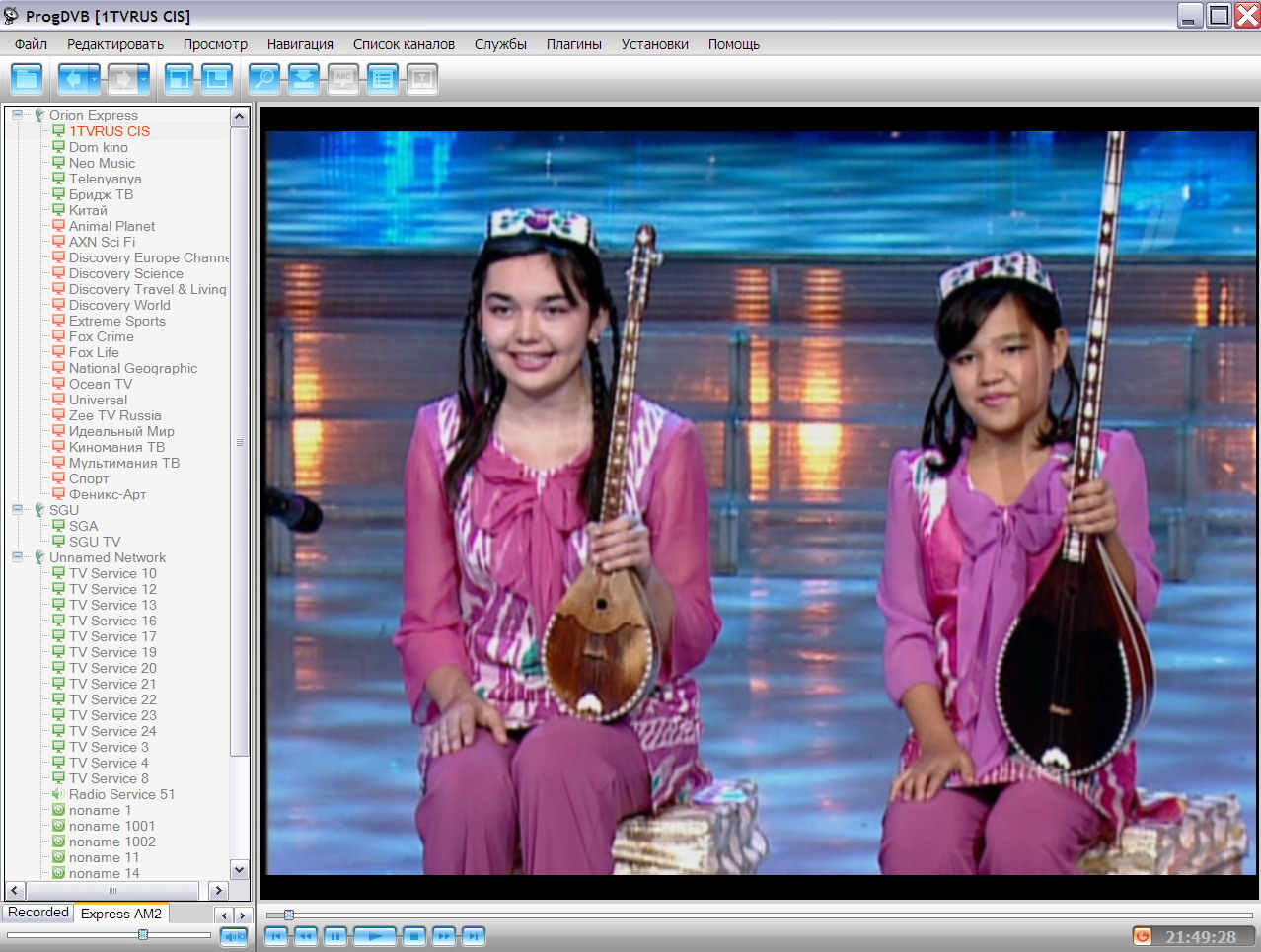Click the video-only window layout icon
This screenshot has width=1261, height=952.
[217, 79]
